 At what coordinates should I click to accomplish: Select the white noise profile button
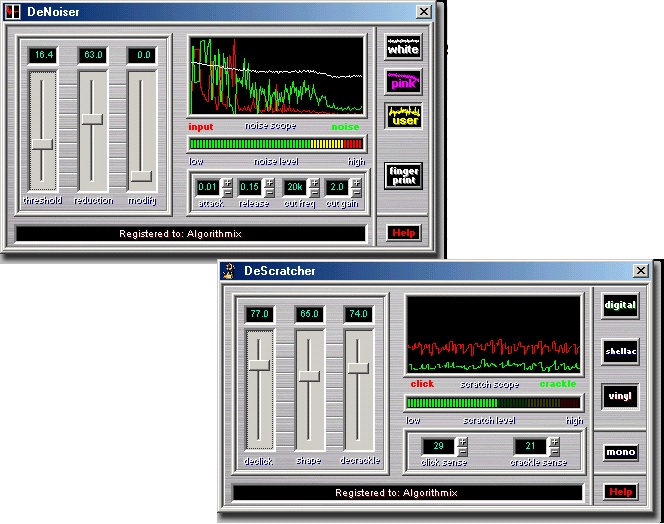pyautogui.click(x=403, y=47)
